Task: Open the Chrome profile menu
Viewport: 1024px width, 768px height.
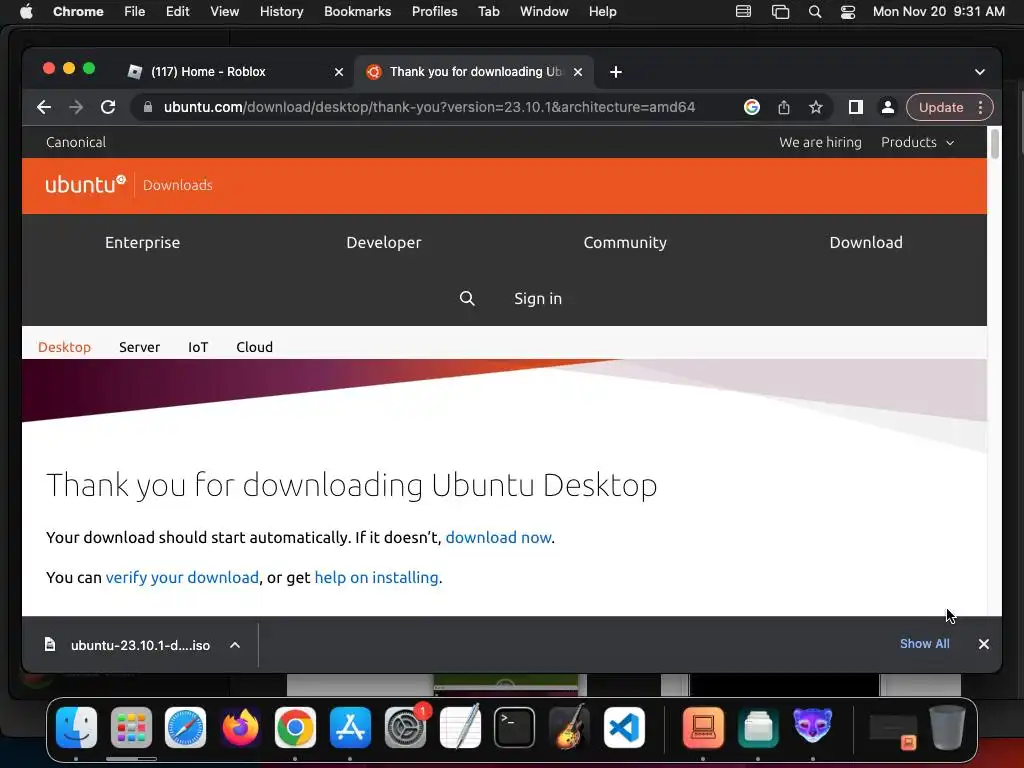Action: [x=888, y=107]
